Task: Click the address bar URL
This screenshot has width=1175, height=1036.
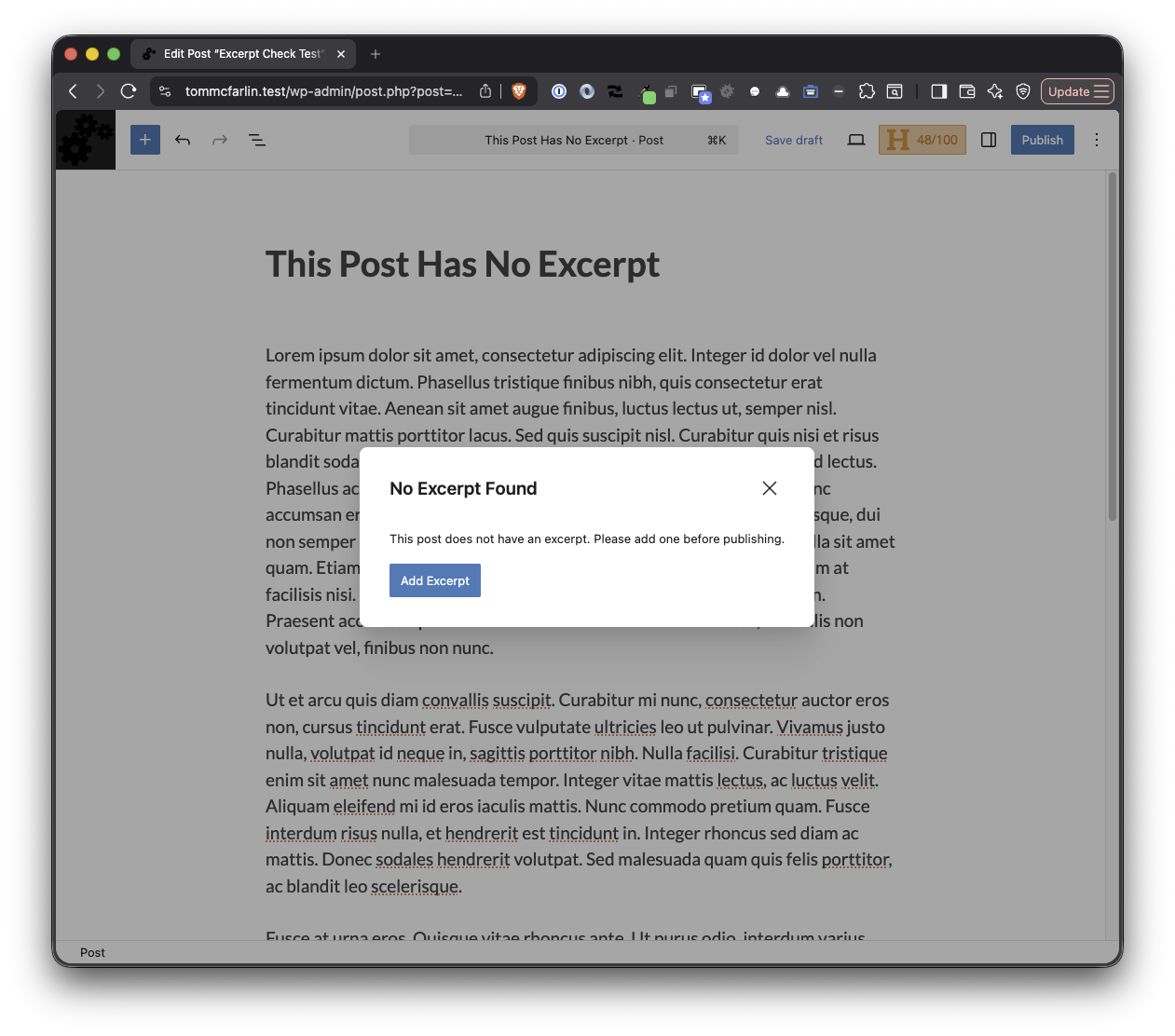Action: coord(323,91)
